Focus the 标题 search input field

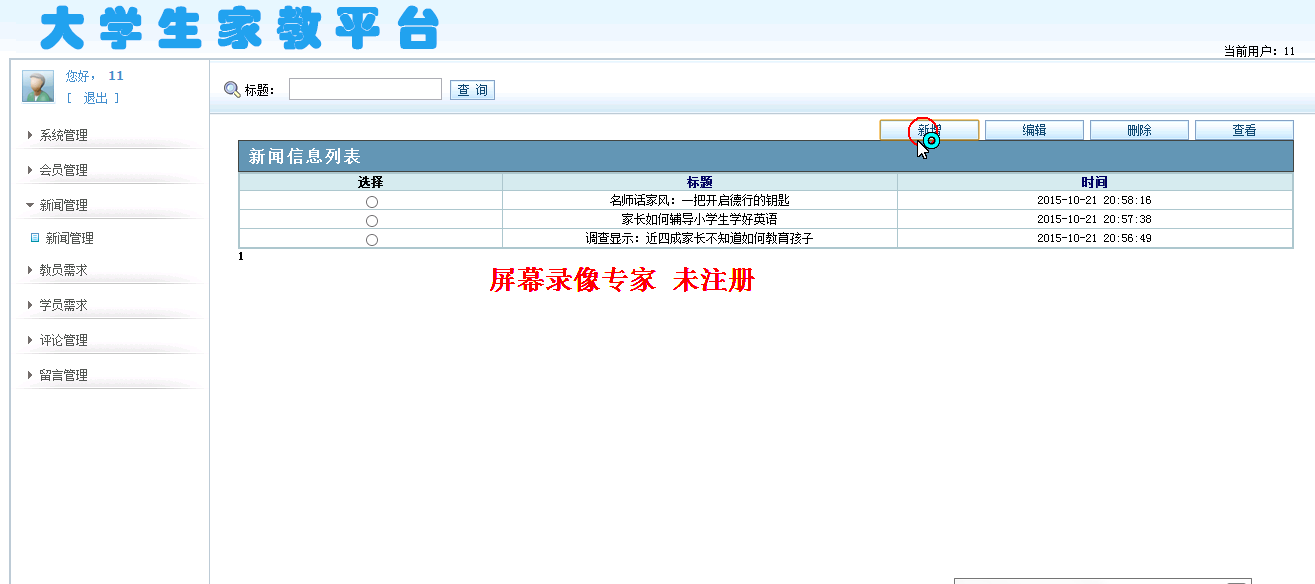[365, 89]
